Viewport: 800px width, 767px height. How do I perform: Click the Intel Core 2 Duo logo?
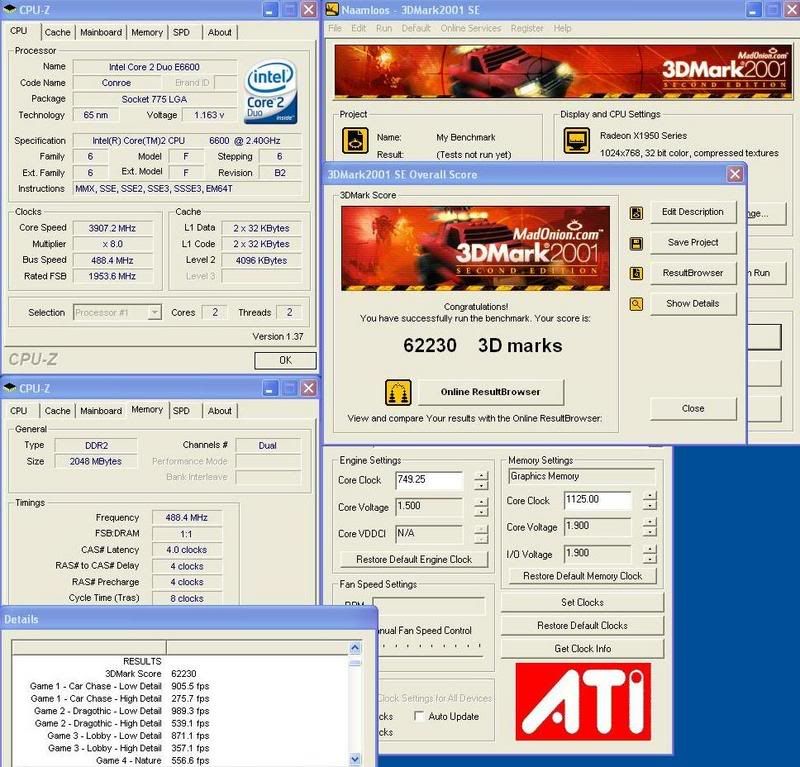(x=270, y=92)
